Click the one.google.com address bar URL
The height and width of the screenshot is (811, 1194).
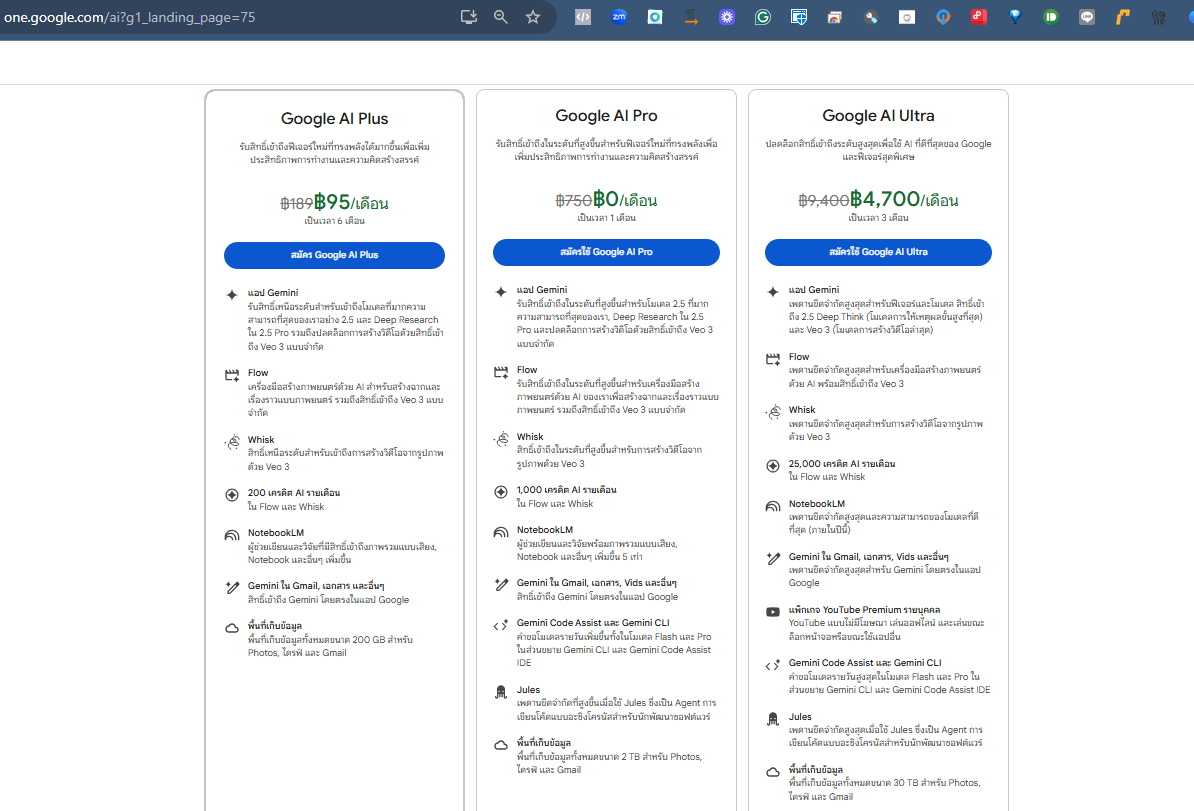130,17
